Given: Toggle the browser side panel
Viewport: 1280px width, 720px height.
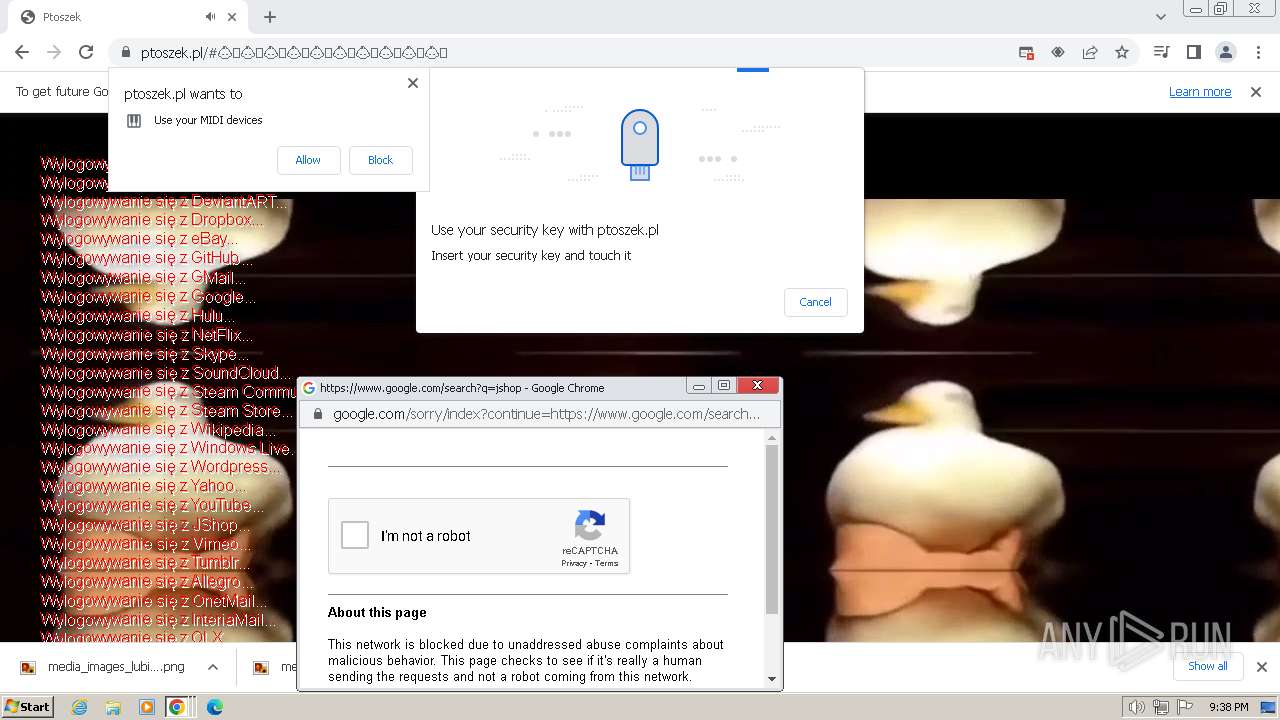Looking at the screenshot, I should point(1193,52).
